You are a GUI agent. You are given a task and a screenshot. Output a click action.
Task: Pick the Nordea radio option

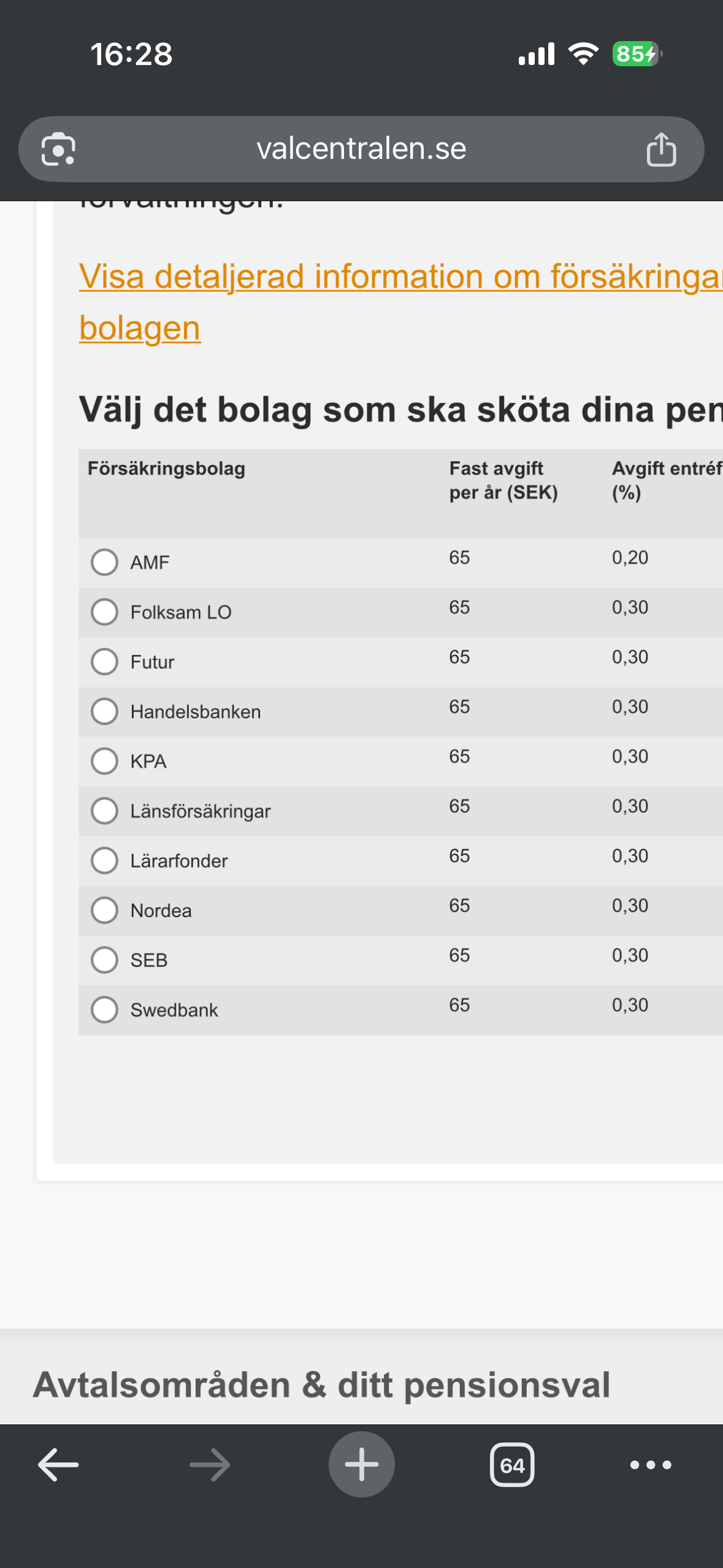point(104,910)
